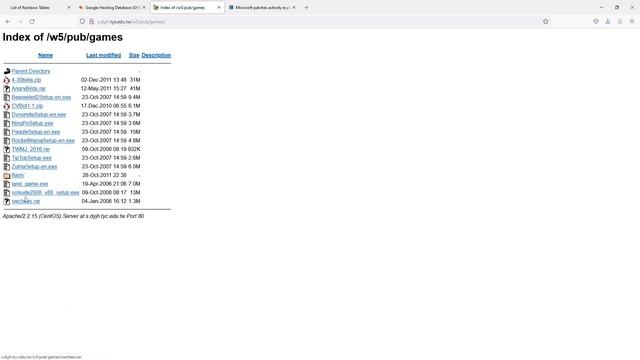This screenshot has height=360, width=640.
Task: Download lang_game.exe
Action: pos(30,184)
